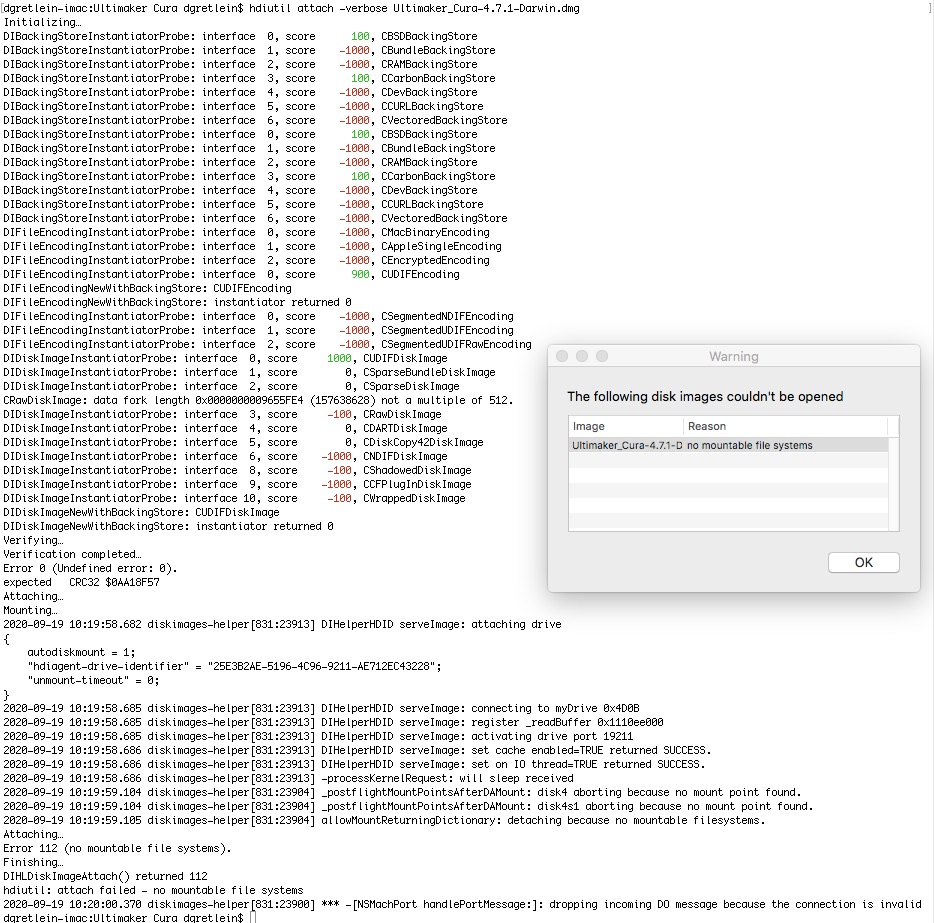
Task: Click 'CMacBinaryEncoding' in the terminal output
Action: coord(435,232)
